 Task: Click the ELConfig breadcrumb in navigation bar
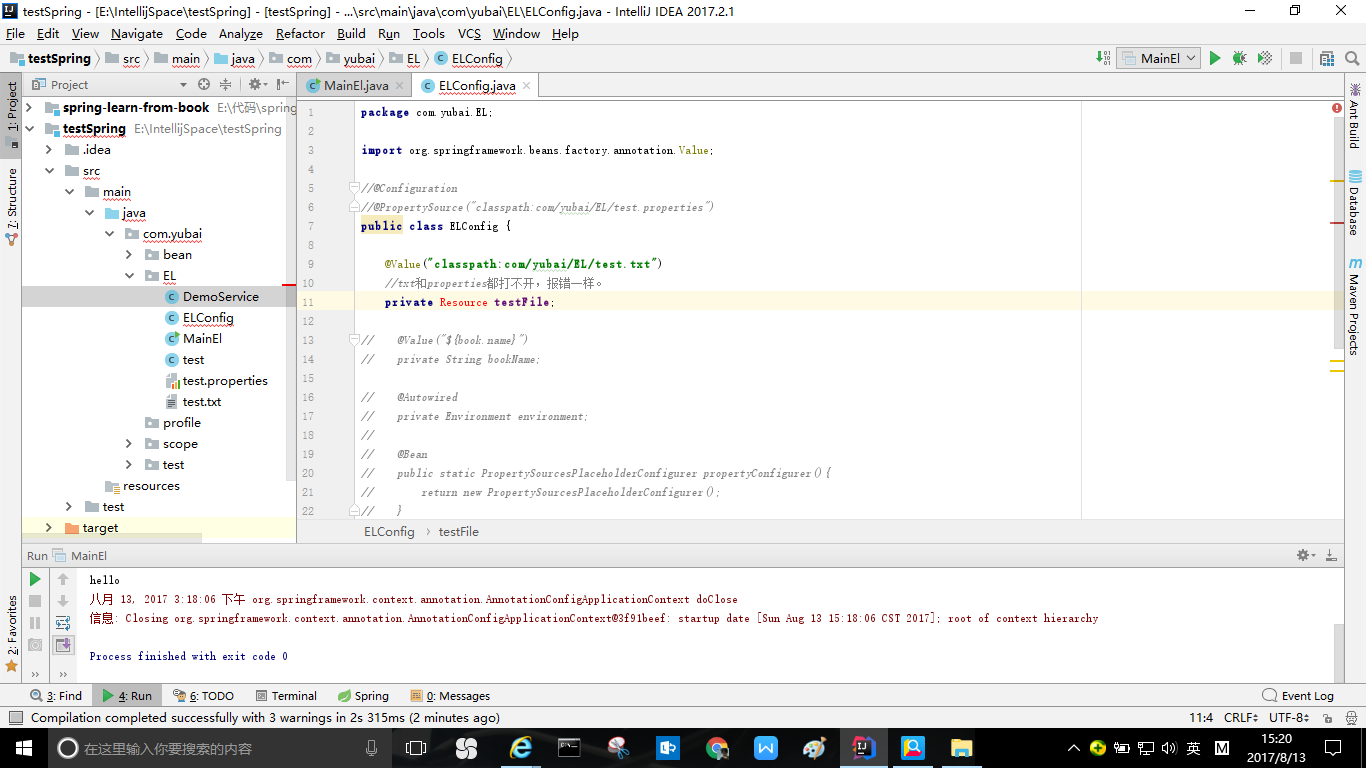tap(469, 59)
